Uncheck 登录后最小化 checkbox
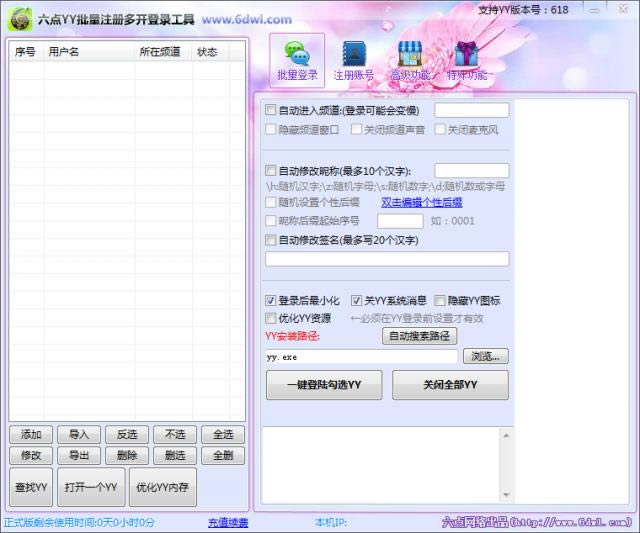 (x=271, y=301)
